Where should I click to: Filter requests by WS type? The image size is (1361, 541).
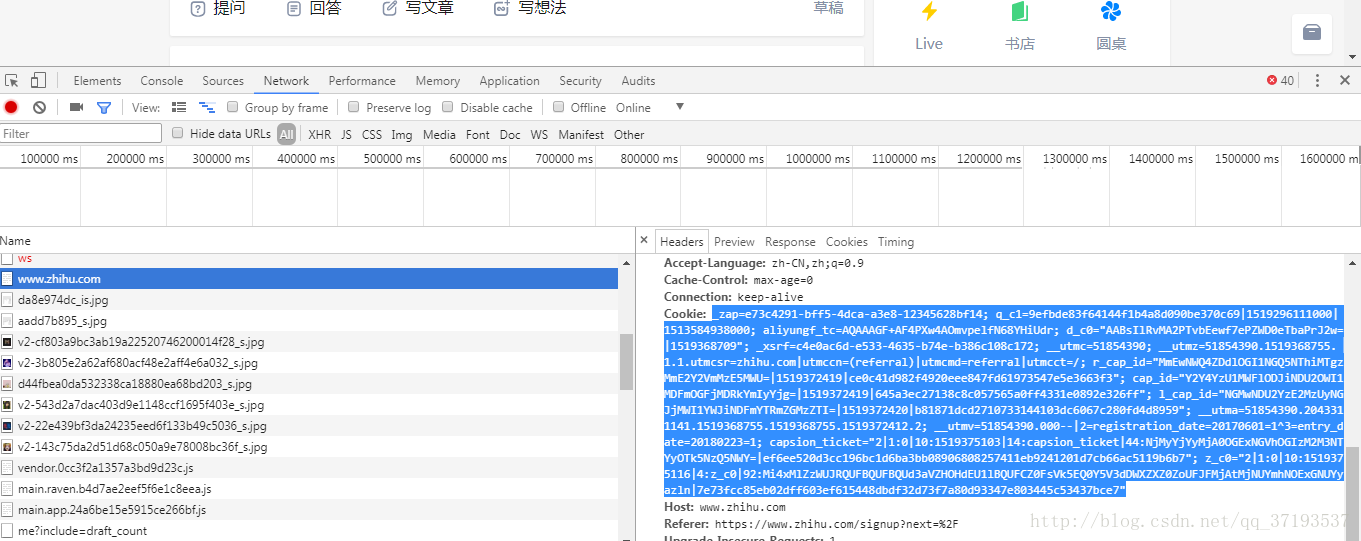(x=539, y=134)
